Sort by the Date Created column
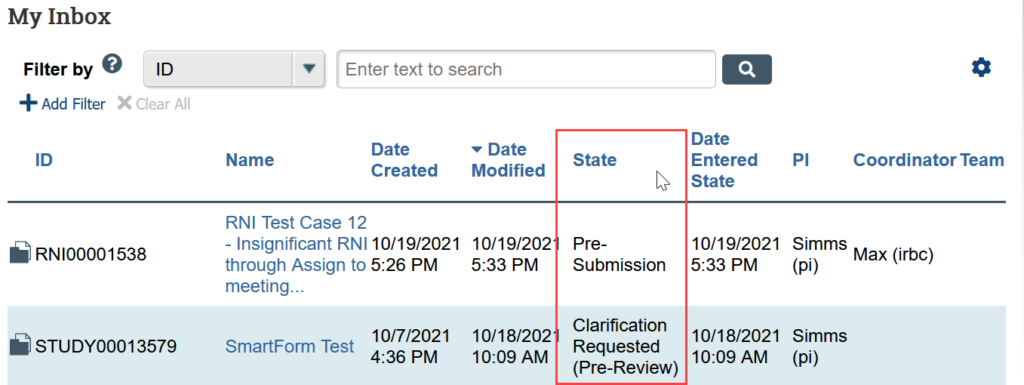Viewport: 1024px width, 385px height. (x=404, y=160)
